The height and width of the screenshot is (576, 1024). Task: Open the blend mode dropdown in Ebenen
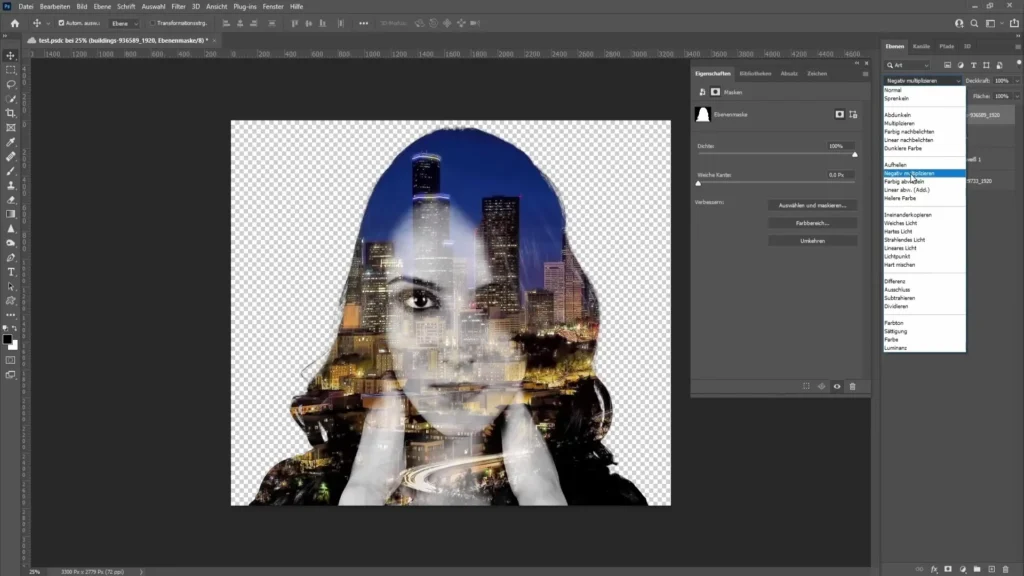pyautogui.click(x=923, y=80)
